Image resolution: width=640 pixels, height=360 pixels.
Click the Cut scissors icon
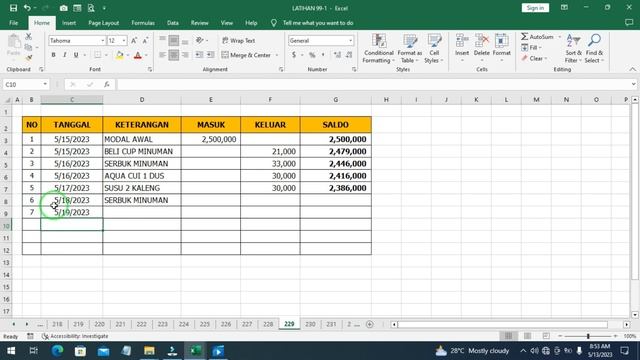pos(29,37)
